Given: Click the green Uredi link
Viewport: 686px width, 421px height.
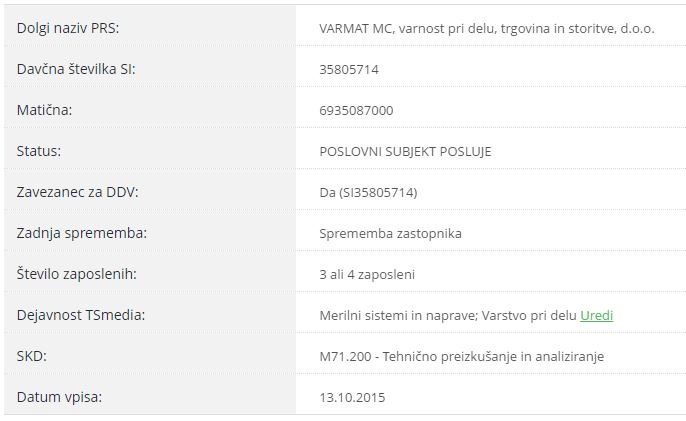Looking at the screenshot, I should coord(596,315).
